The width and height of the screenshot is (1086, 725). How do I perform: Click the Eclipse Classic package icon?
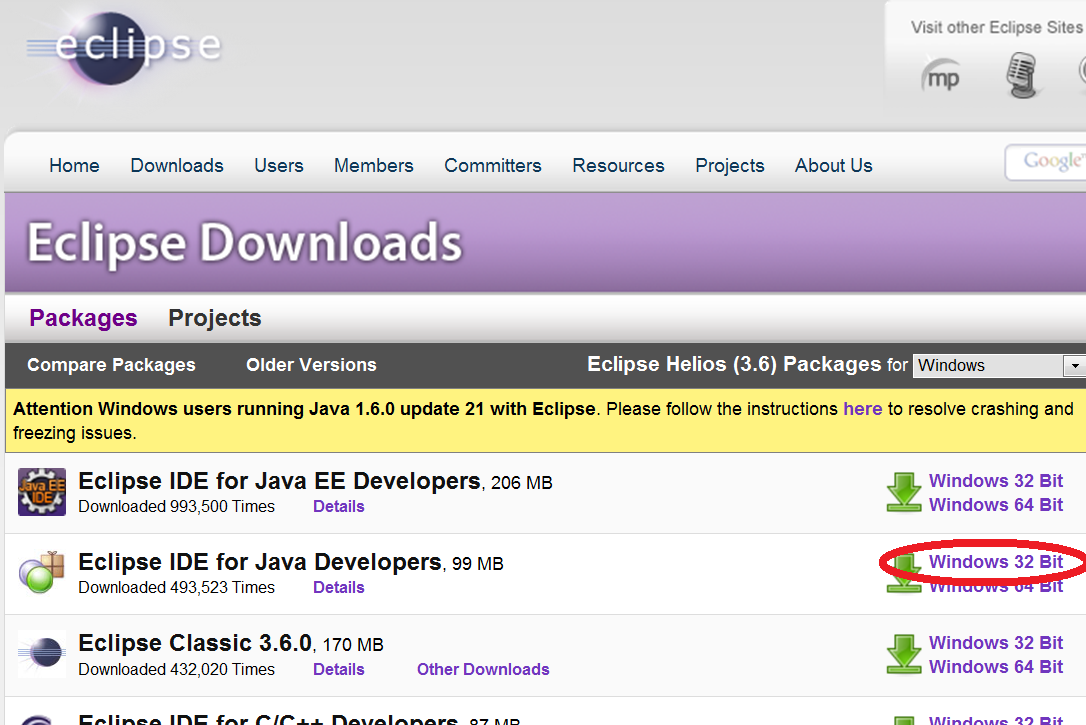42,654
